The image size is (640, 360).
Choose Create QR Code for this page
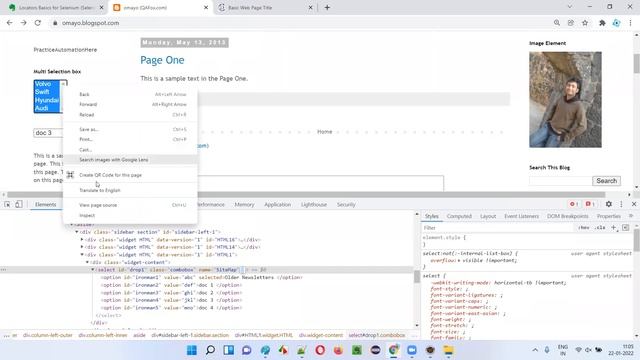[130, 175]
